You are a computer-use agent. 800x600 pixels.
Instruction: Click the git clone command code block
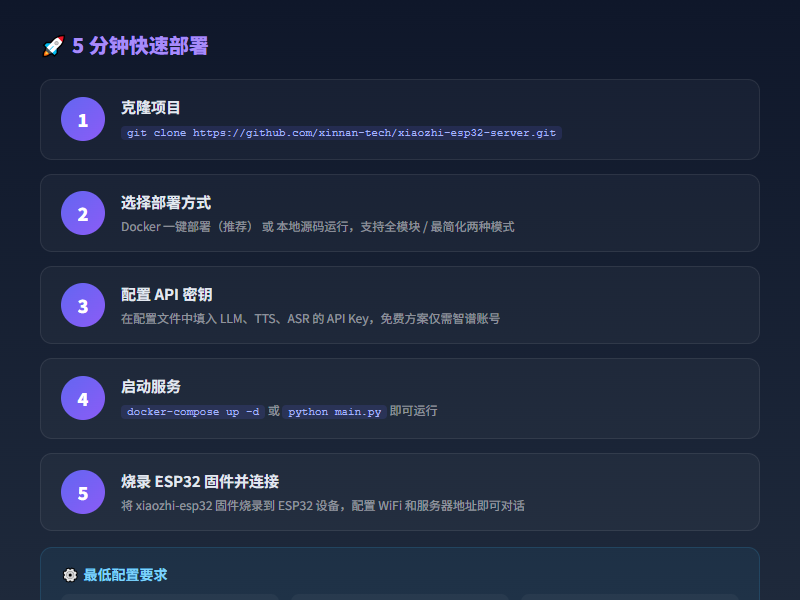(x=341, y=132)
